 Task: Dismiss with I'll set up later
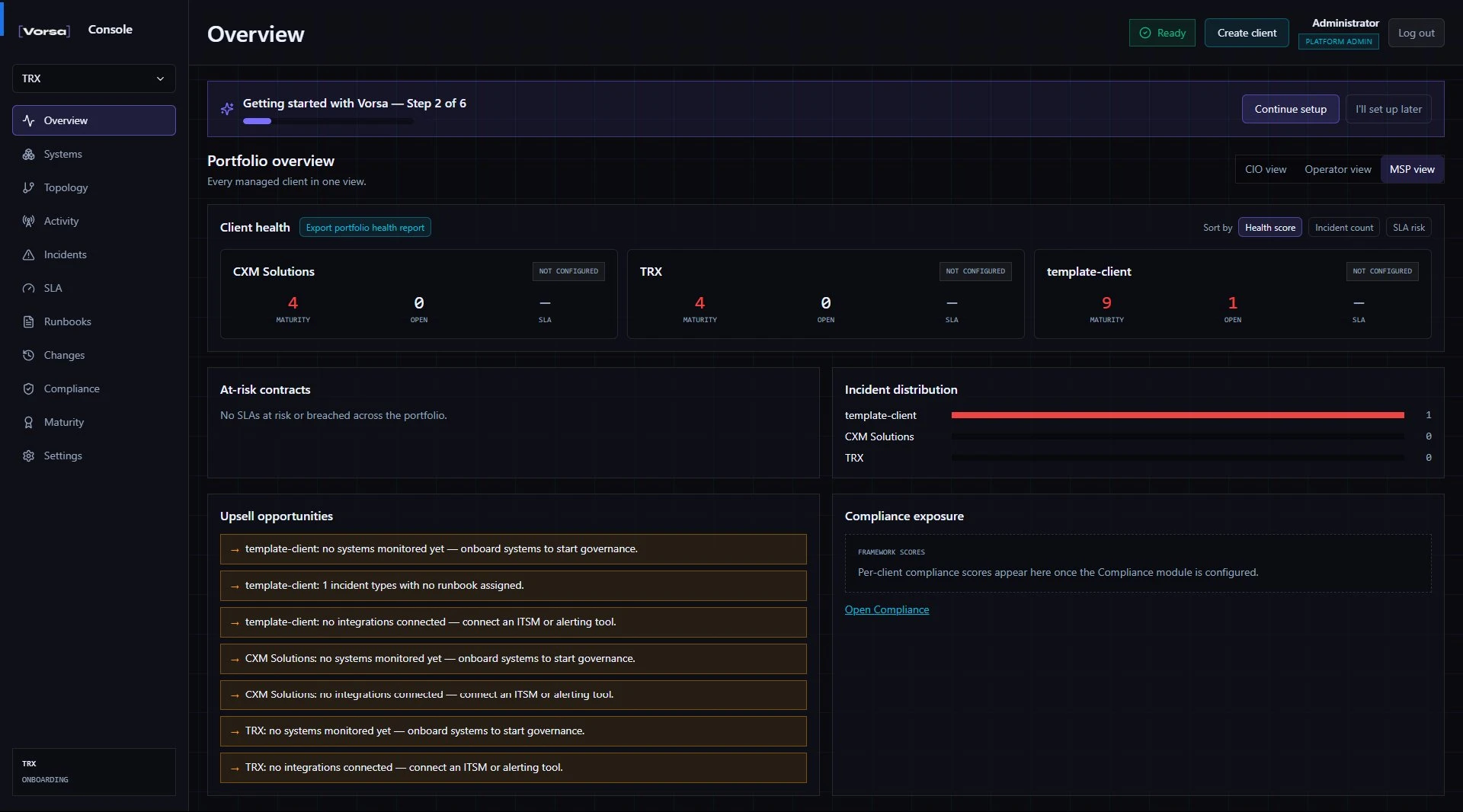point(1388,109)
